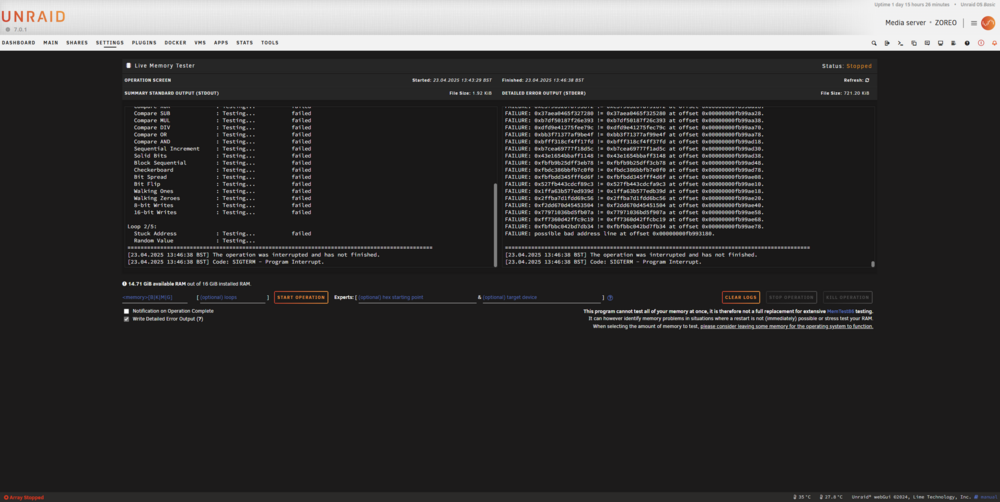The image size is (1000, 502).
Task: Click the refresh icon next to Refresh
Action: click(x=867, y=80)
